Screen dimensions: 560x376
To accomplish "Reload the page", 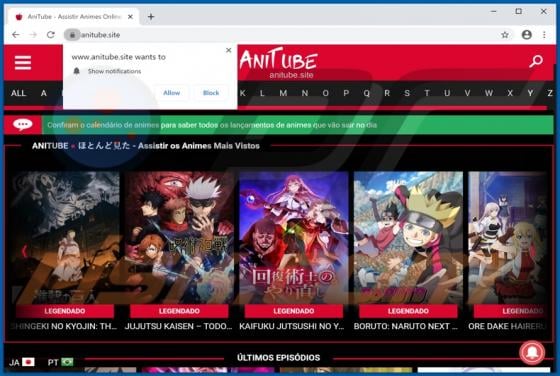I will (51, 35).
